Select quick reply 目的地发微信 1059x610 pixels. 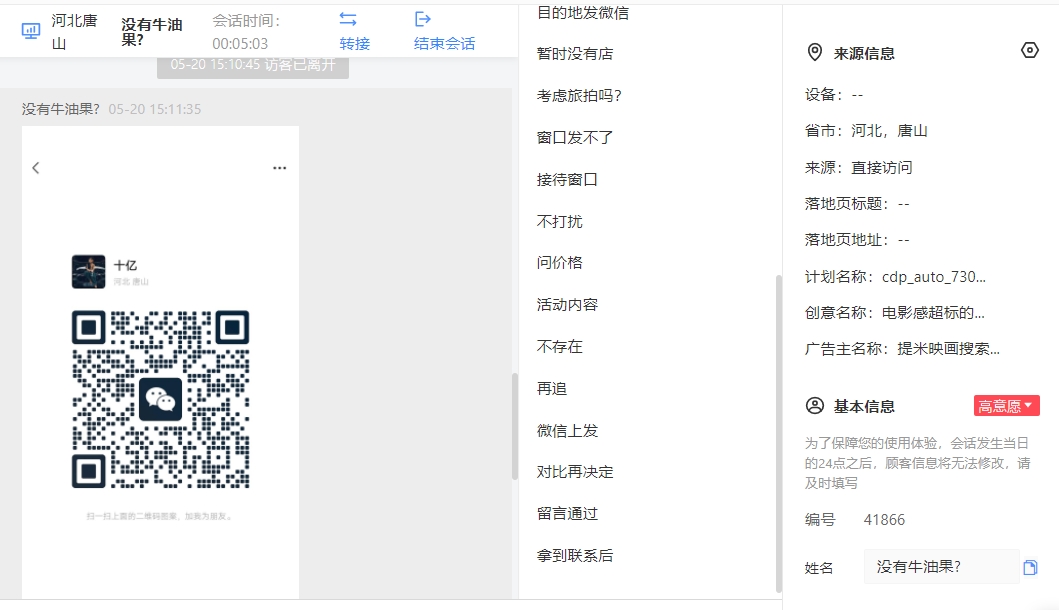(x=583, y=13)
